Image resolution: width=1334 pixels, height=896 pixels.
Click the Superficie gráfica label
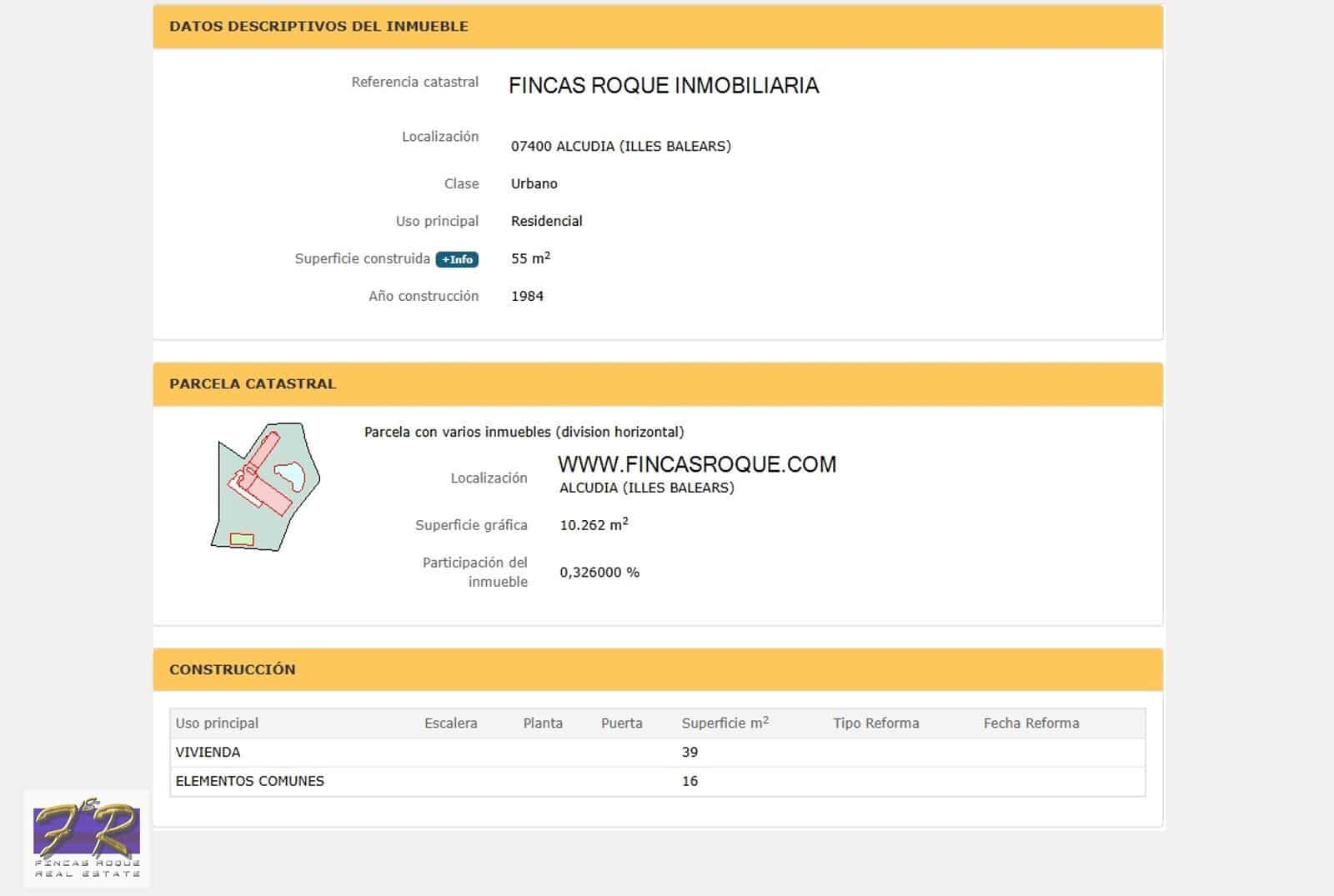(472, 525)
